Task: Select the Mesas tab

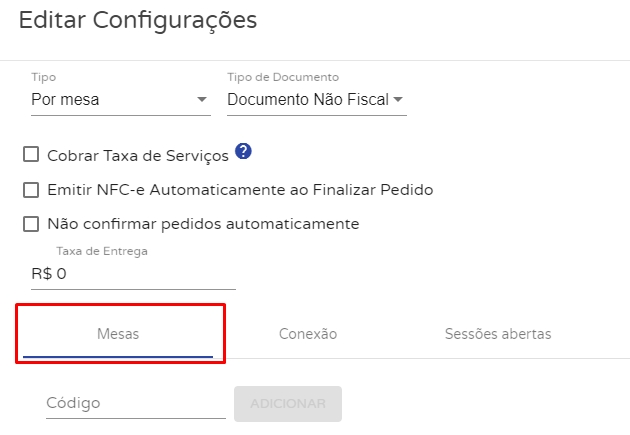Action: pyautogui.click(x=118, y=334)
